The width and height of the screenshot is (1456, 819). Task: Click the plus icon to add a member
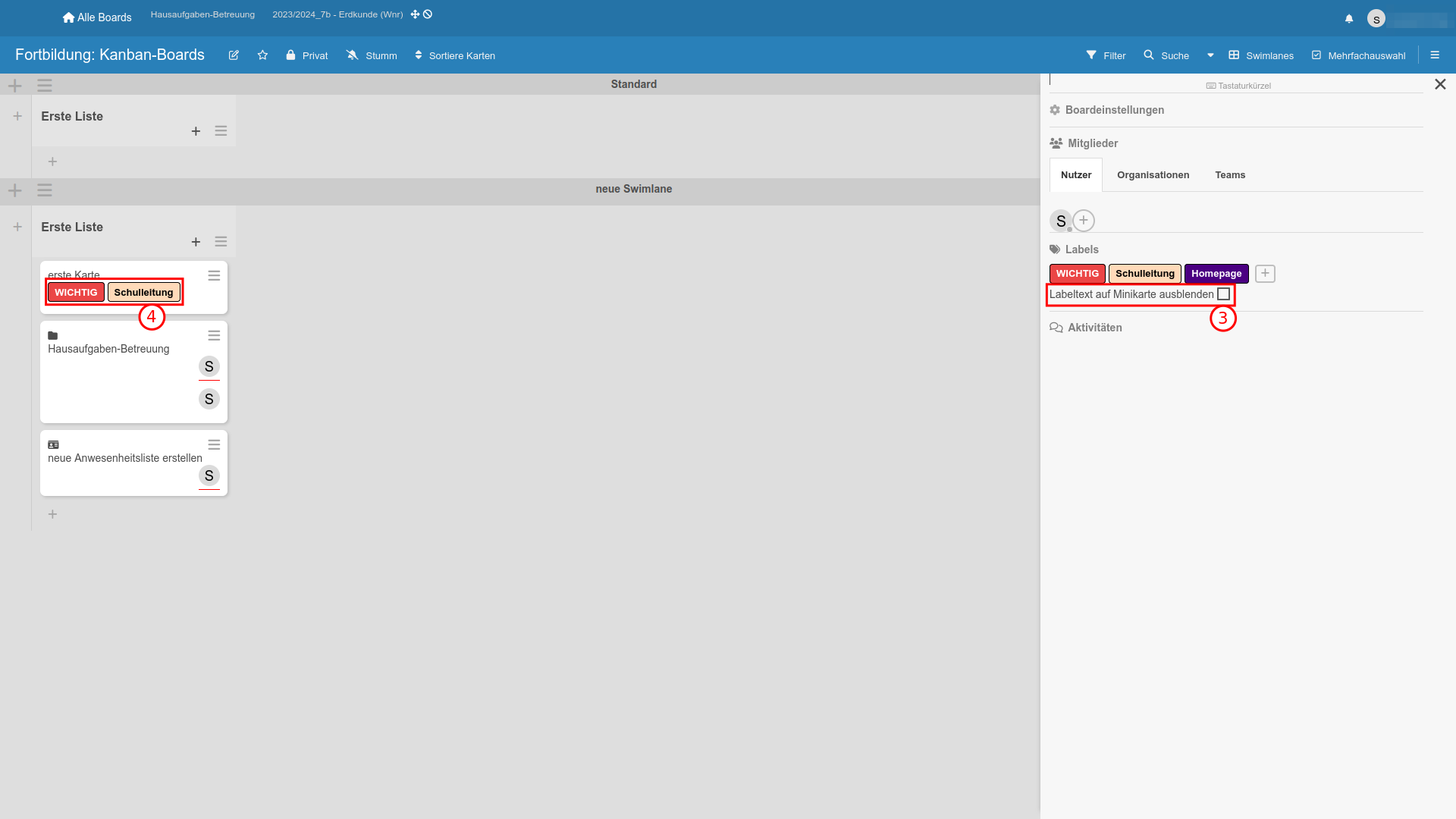[x=1084, y=221]
